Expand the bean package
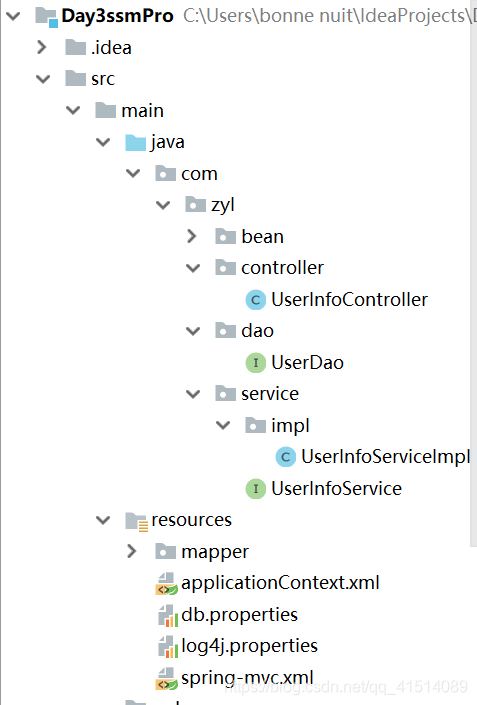 point(192,236)
